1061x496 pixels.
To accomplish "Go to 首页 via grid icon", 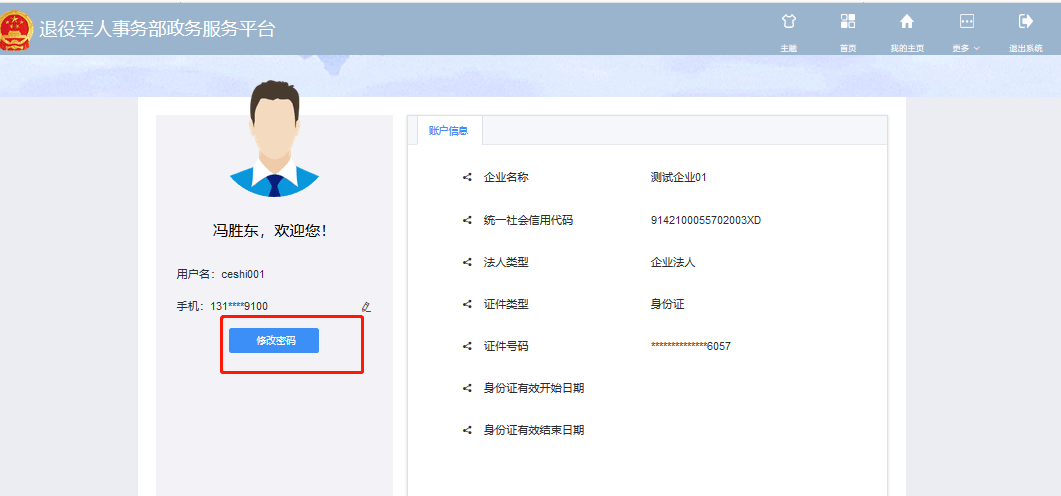I will (848, 21).
